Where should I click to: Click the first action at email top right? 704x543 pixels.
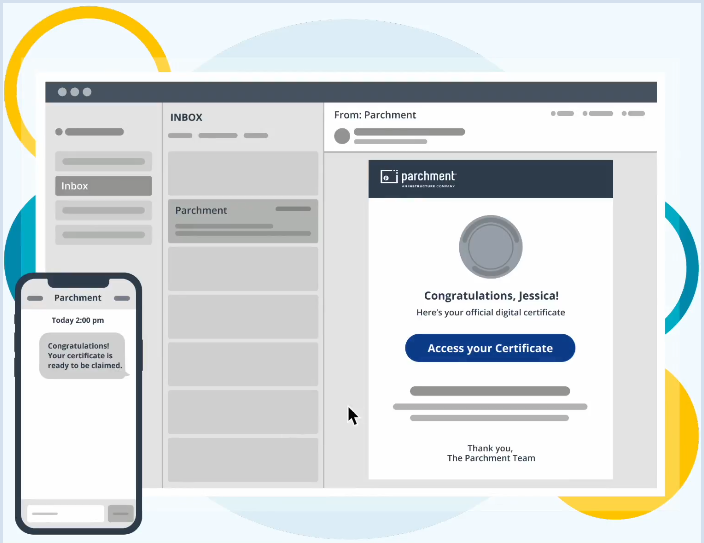563,114
